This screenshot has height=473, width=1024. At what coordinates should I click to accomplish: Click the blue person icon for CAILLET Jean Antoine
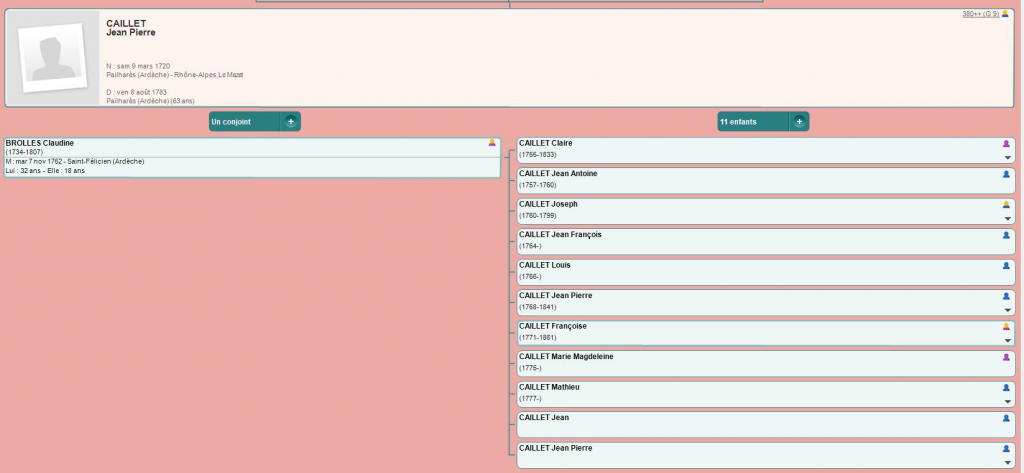point(1007,174)
